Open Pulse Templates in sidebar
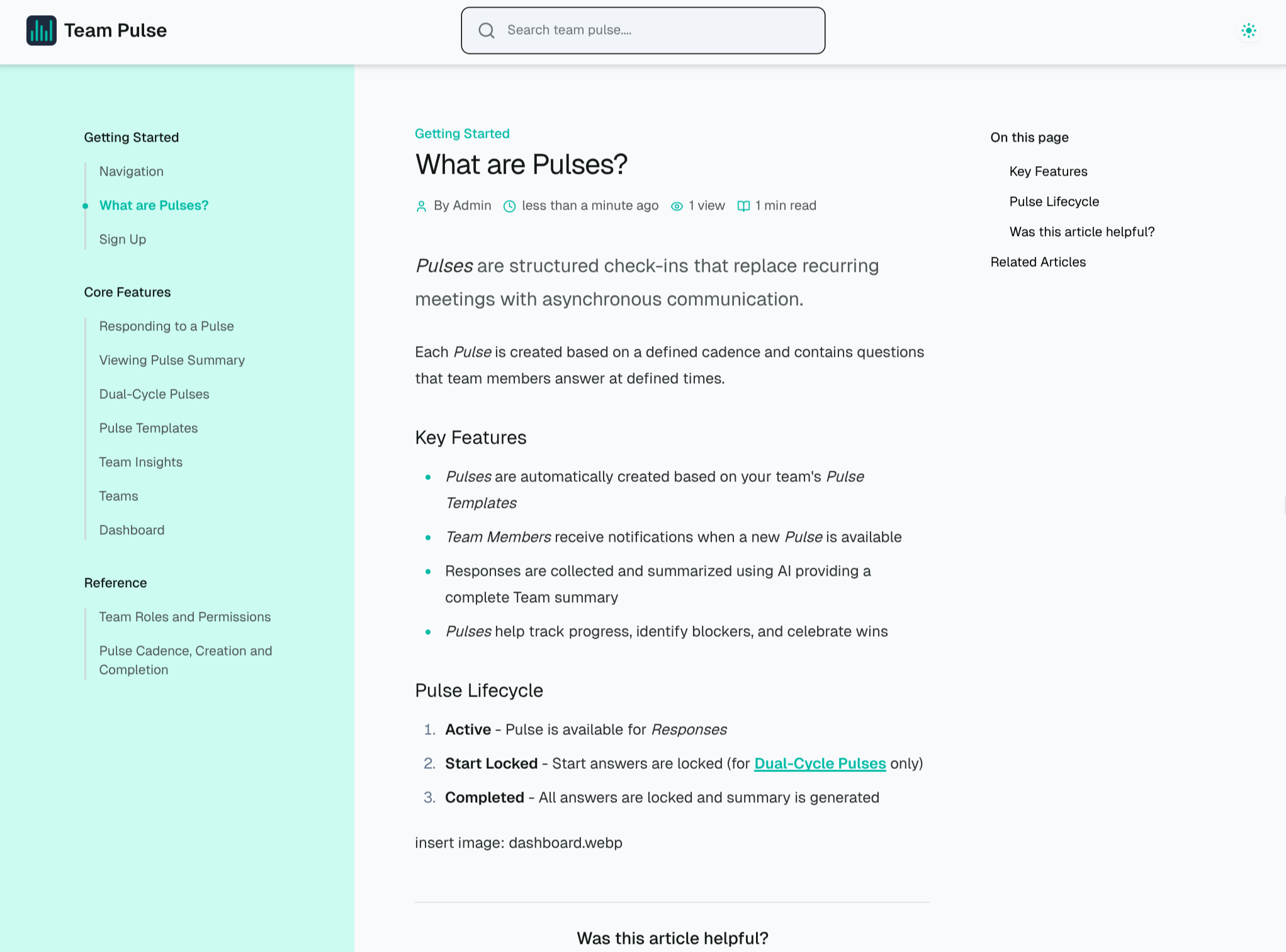 (149, 428)
